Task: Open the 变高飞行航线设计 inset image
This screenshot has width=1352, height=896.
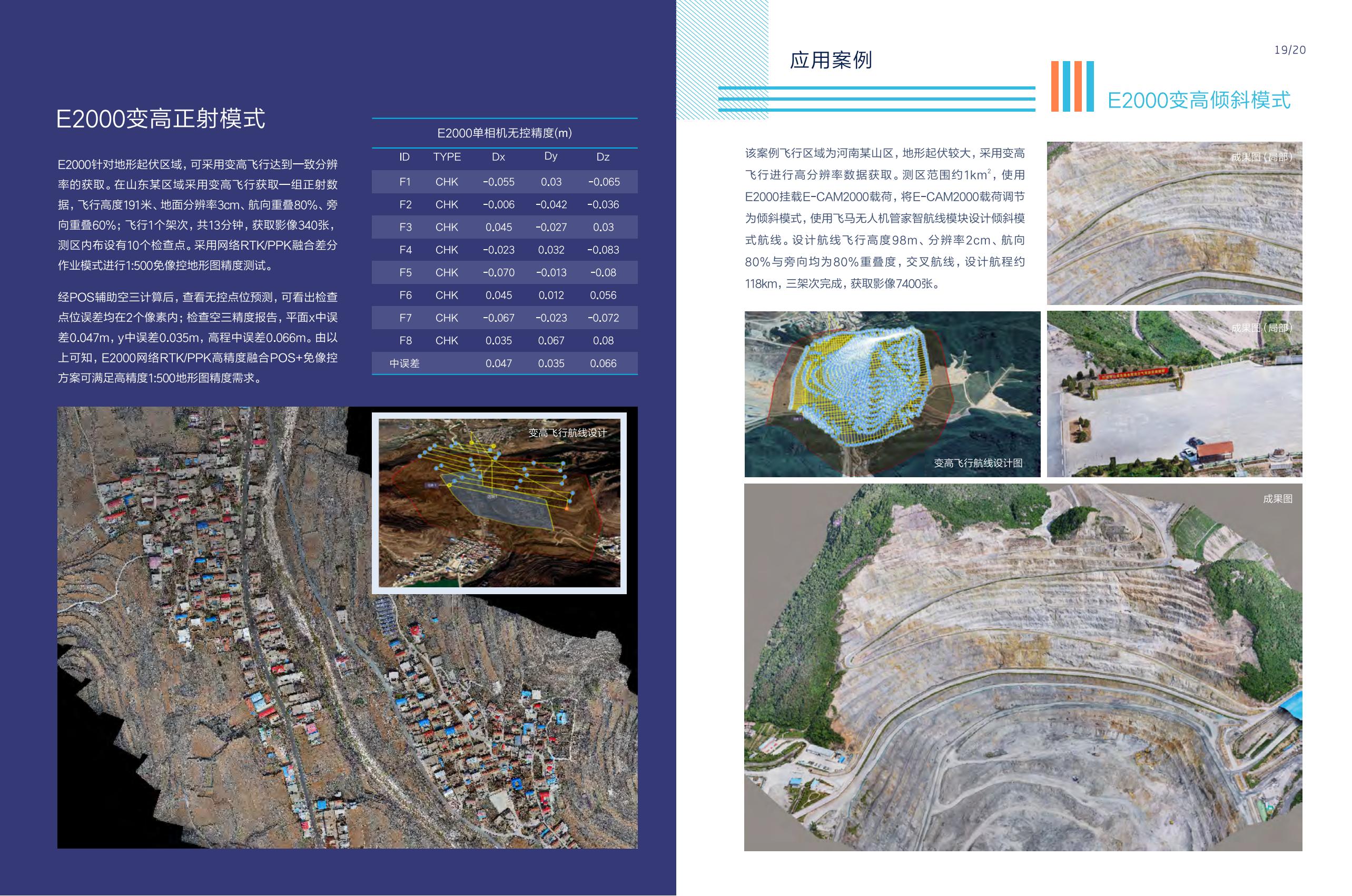Action: point(499,503)
